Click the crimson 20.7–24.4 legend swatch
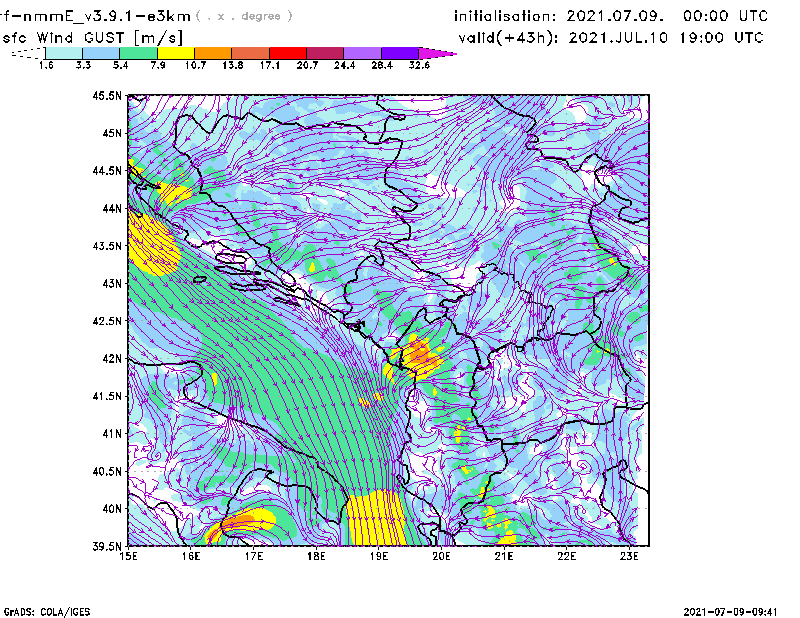Image resolution: width=800 pixels, height=618 pixels. (325, 53)
